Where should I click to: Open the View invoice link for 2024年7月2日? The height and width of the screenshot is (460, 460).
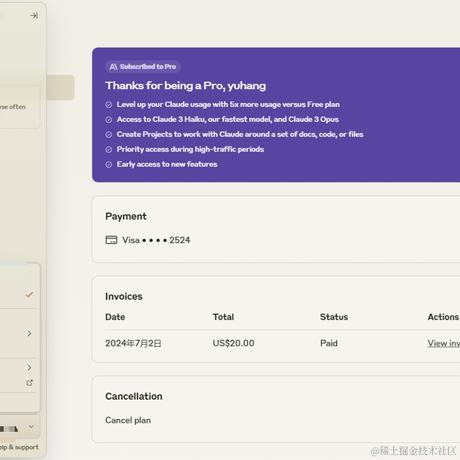tap(444, 343)
